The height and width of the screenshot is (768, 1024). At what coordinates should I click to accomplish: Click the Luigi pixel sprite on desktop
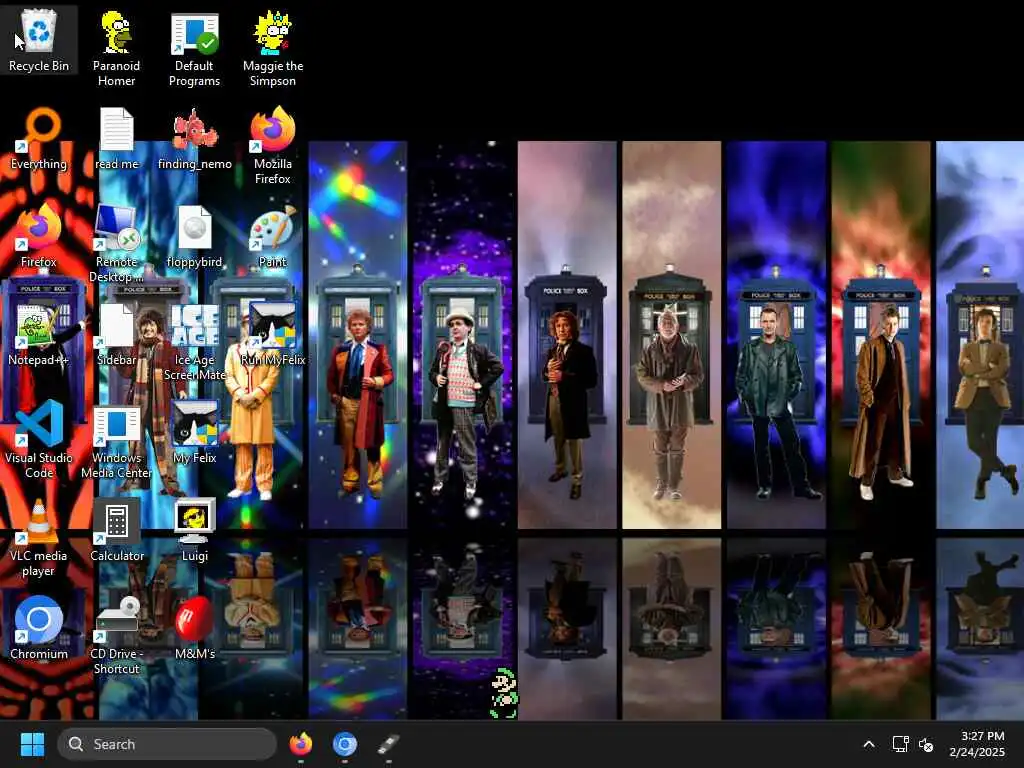point(504,694)
